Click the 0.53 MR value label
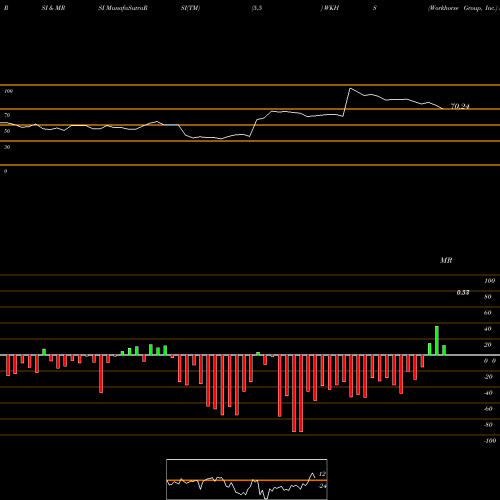Image resolution: width=500 pixels, height=500 pixels. click(463, 293)
